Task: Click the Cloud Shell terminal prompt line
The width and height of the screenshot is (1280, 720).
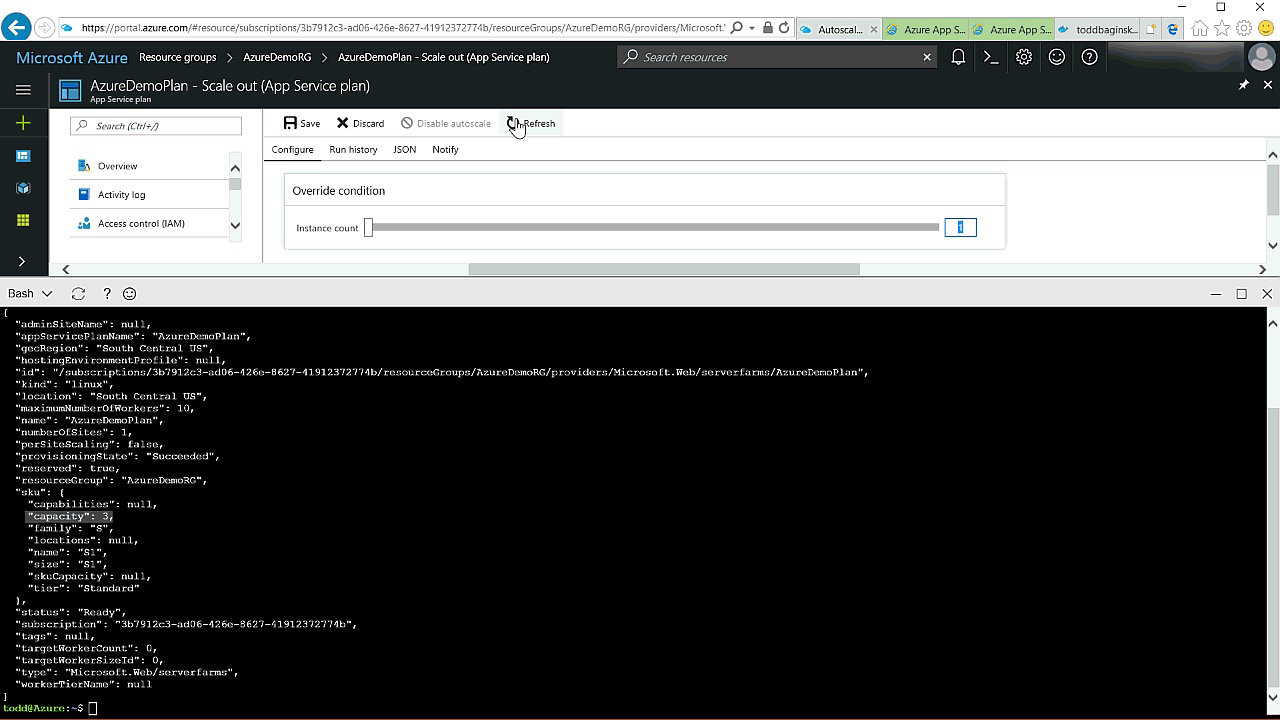Action: click(50, 708)
